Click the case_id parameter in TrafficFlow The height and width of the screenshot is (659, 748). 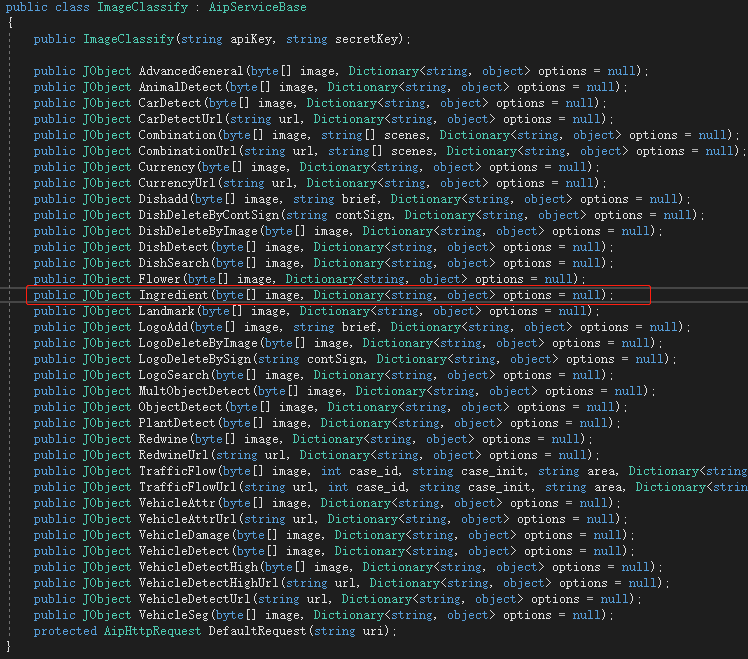point(374,471)
